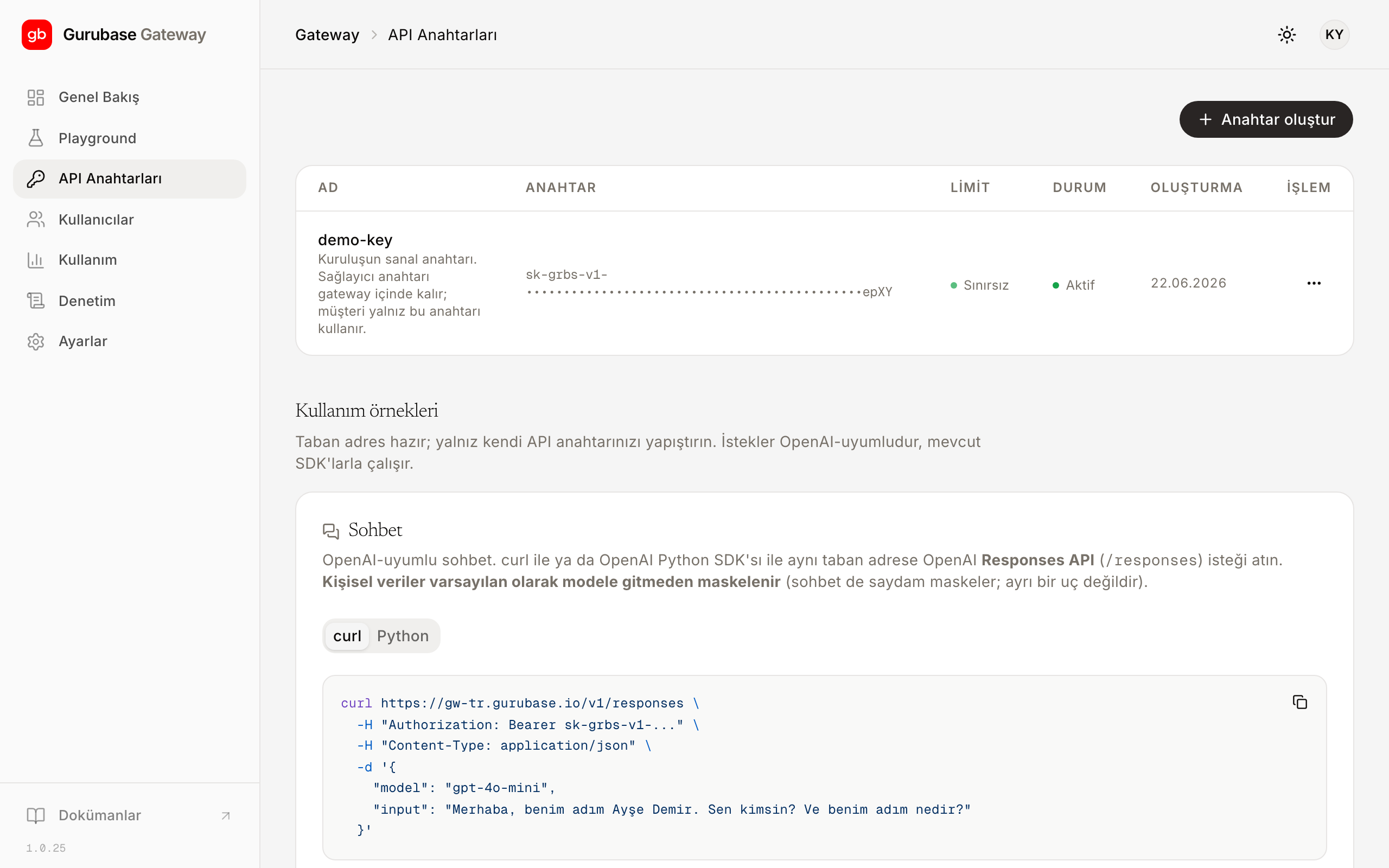Open Ayarlar gear icon

click(36, 342)
